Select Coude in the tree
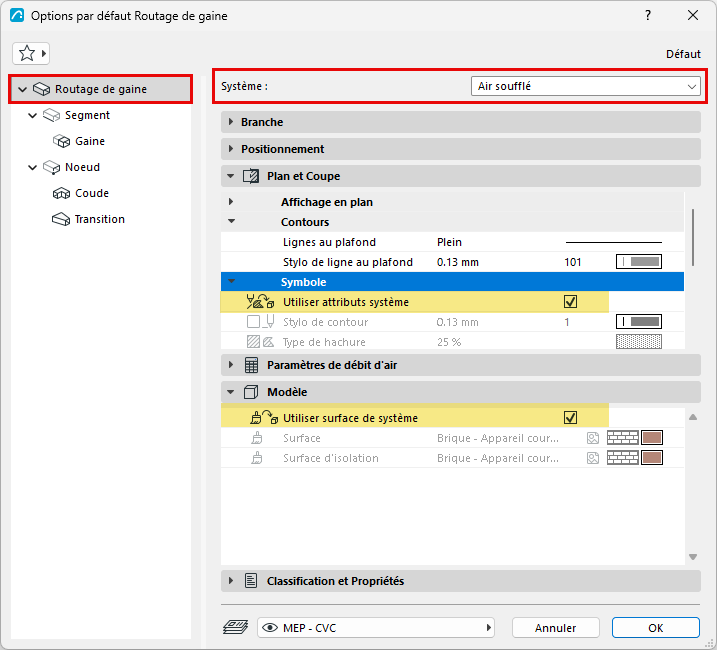 click(x=92, y=193)
